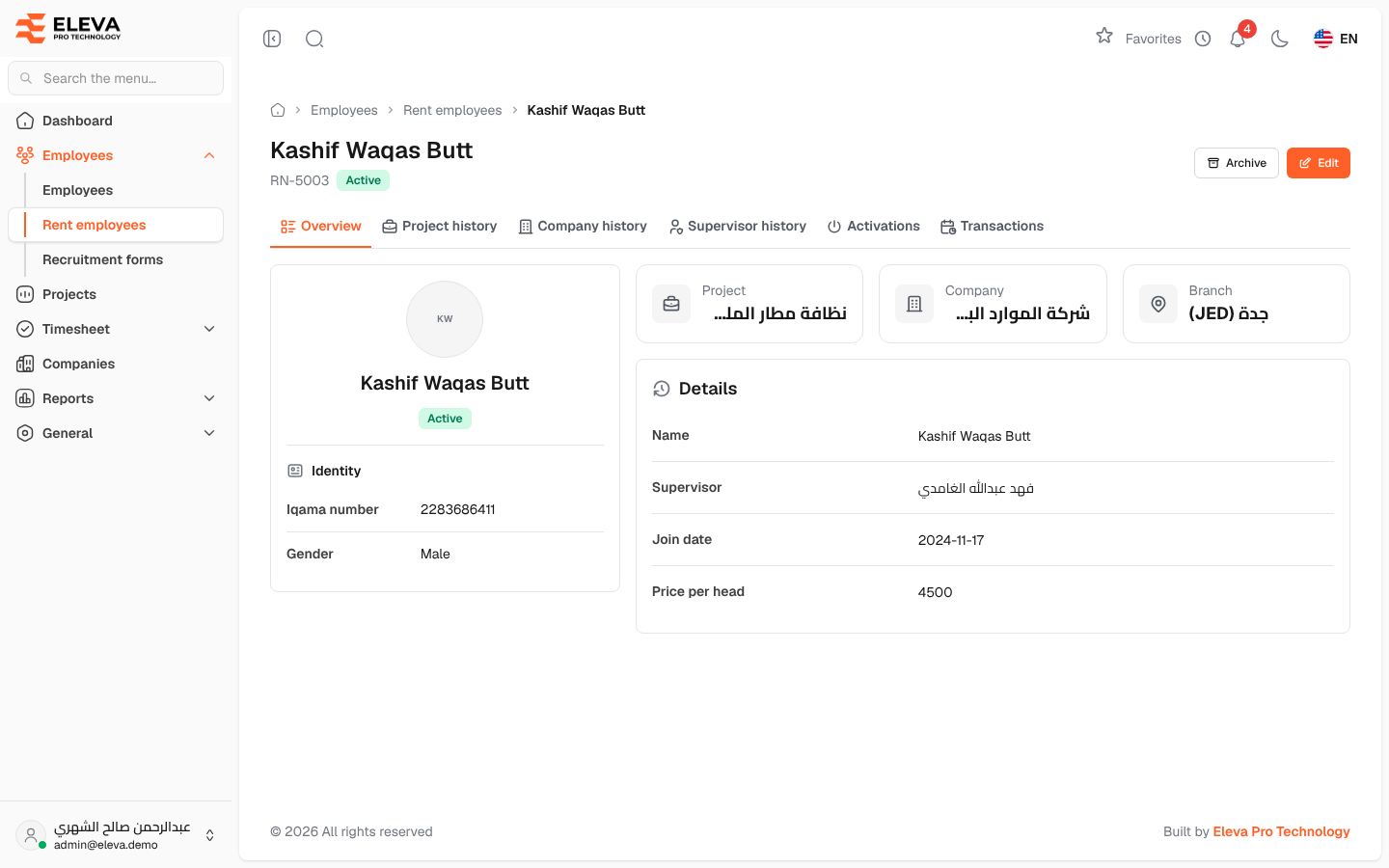
Task: Click the Archive button
Action: tap(1237, 163)
